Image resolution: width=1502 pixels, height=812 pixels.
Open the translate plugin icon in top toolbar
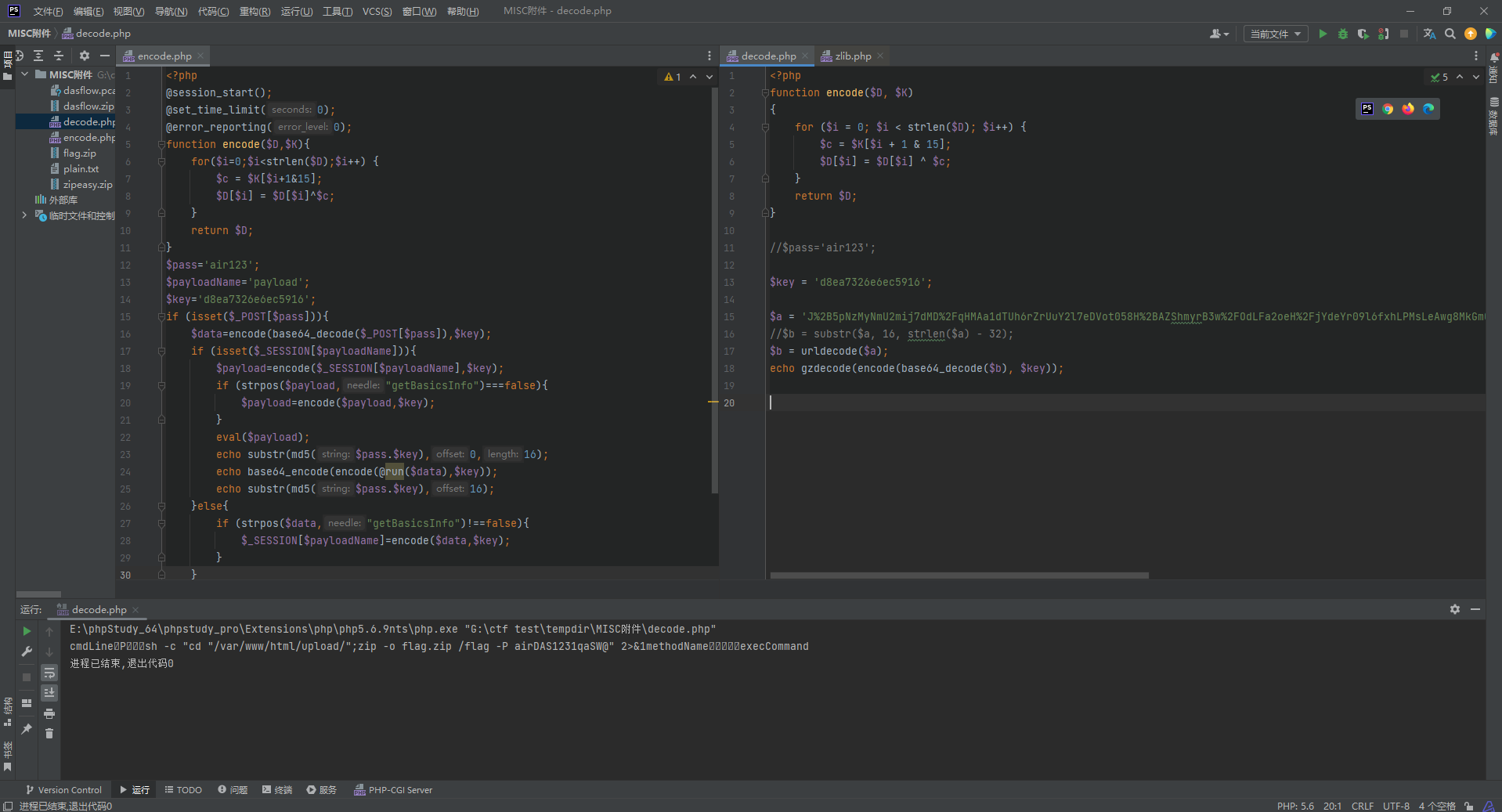coord(1429,34)
